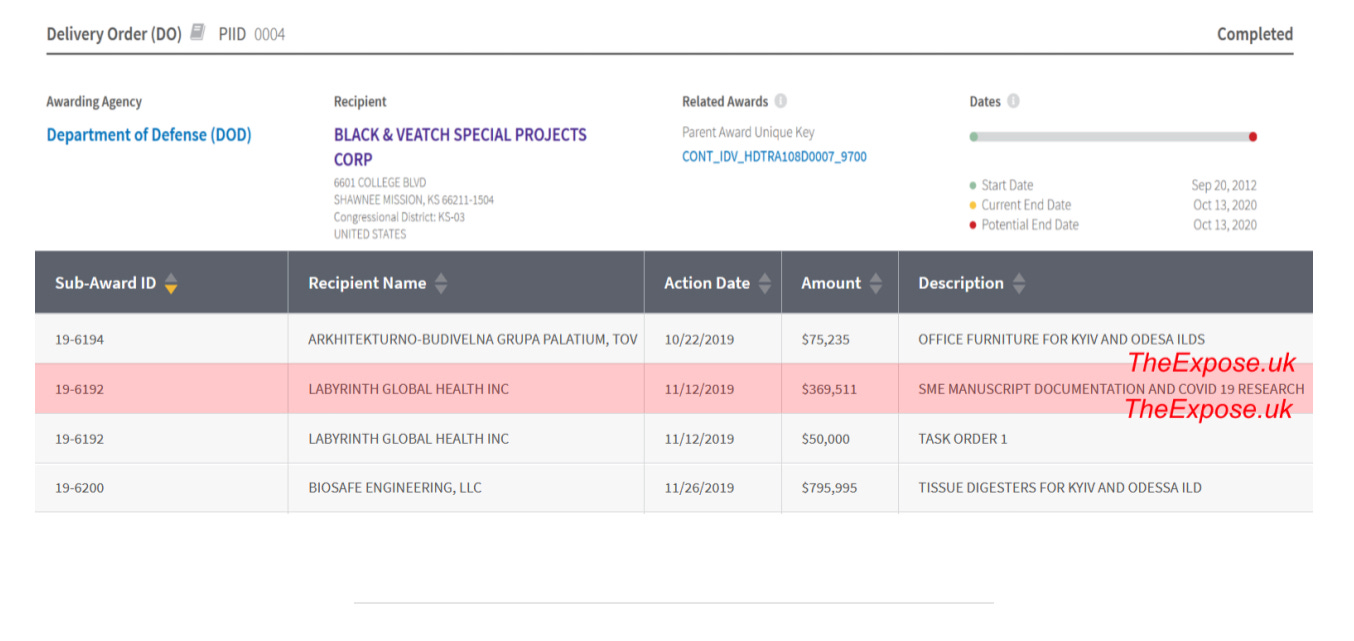Sort table by Amount arrows
This screenshot has height=641, width=1354.
coord(876,283)
